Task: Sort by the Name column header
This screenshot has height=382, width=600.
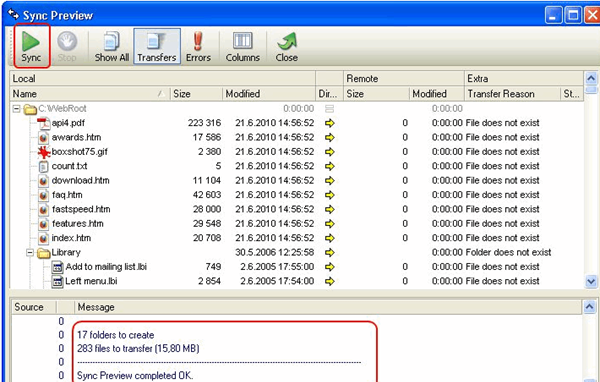Action: [90, 94]
